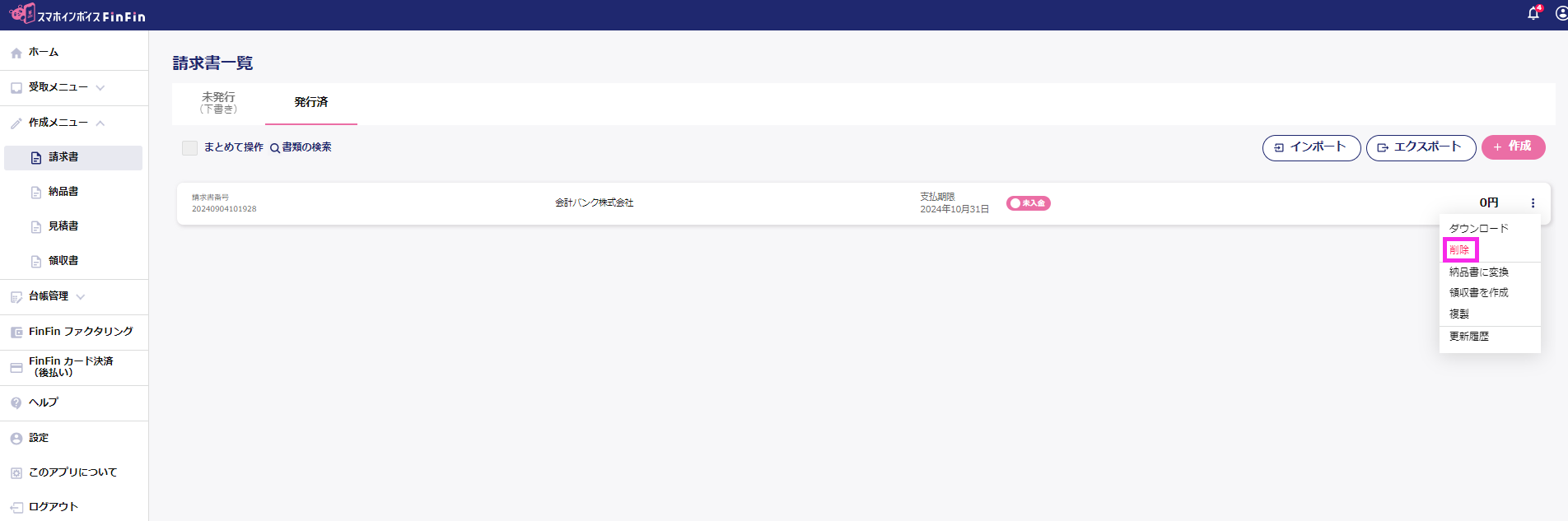Screen dimensions: 1568x521
Task: Tick the まとめて操作 checkbox
Action: coord(189,147)
